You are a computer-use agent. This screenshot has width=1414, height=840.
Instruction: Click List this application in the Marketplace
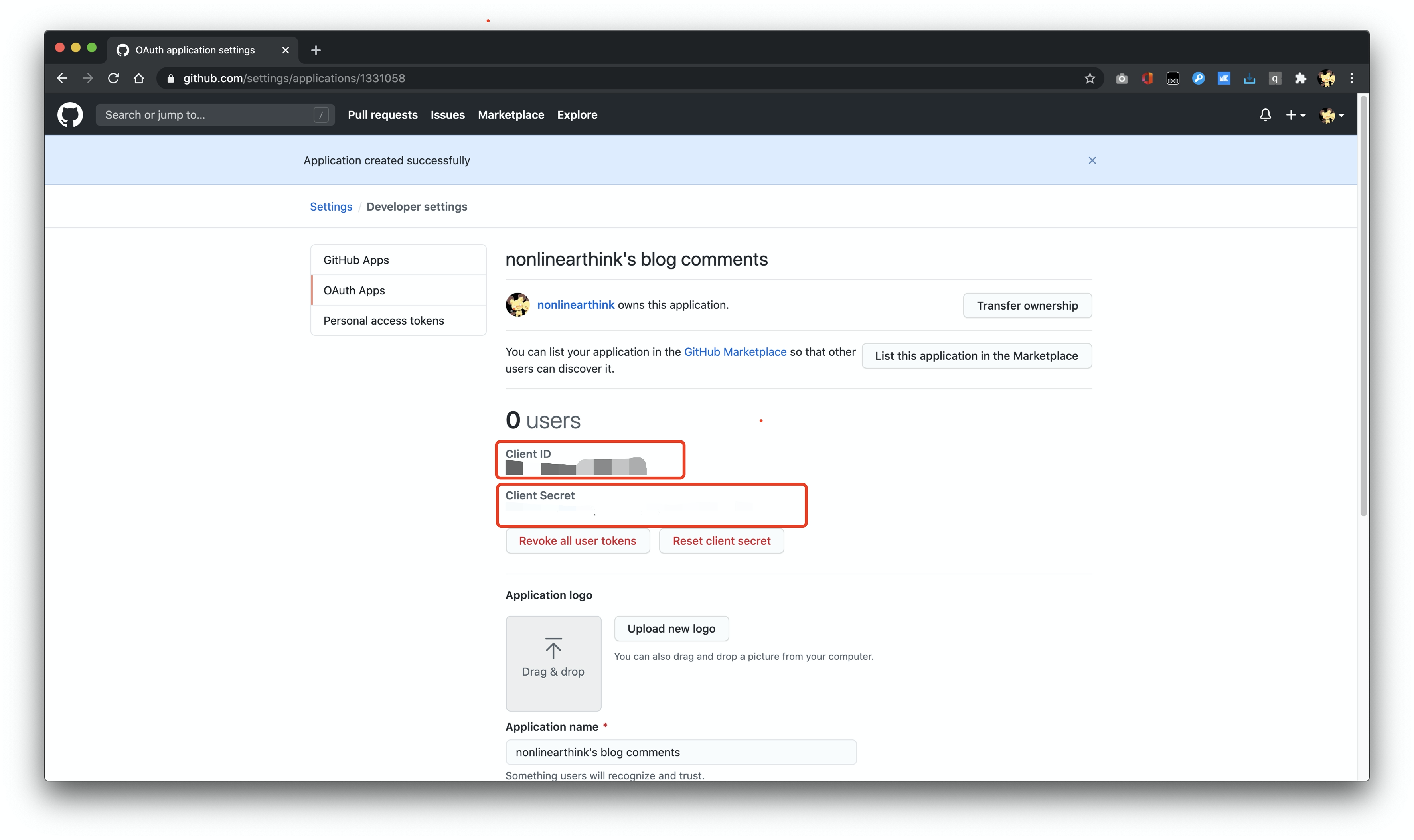pyautogui.click(x=976, y=355)
